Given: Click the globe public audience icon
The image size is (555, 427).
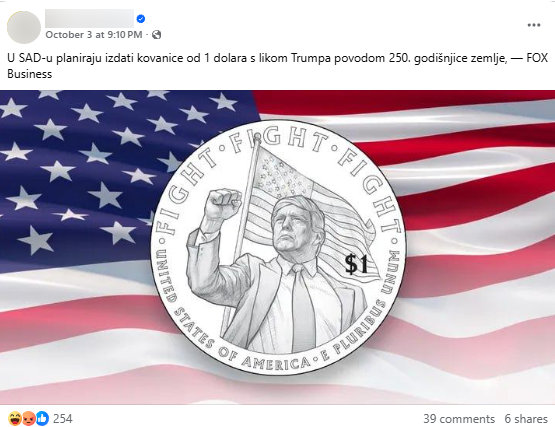Looking at the screenshot, I should pos(156,35).
